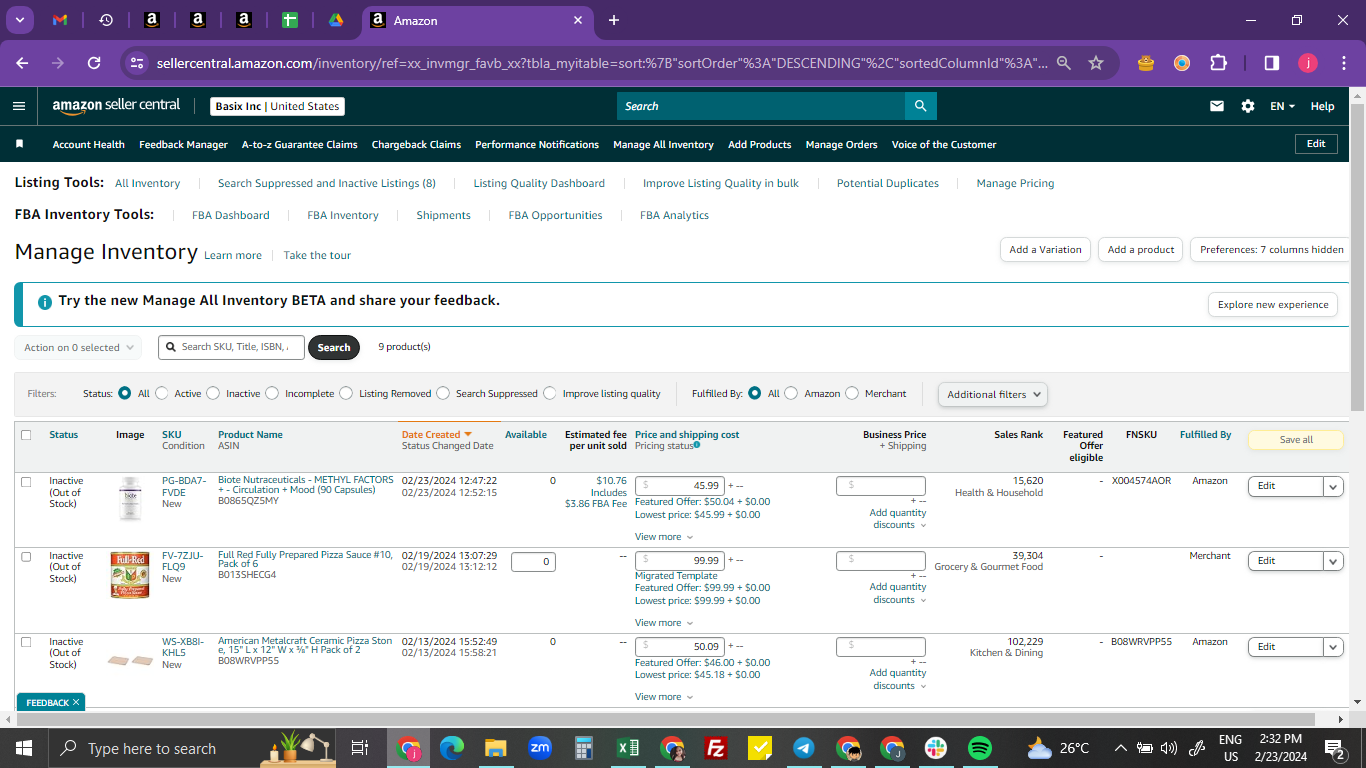
Task: Click the Amazon Seller Central logo
Action: (117, 105)
